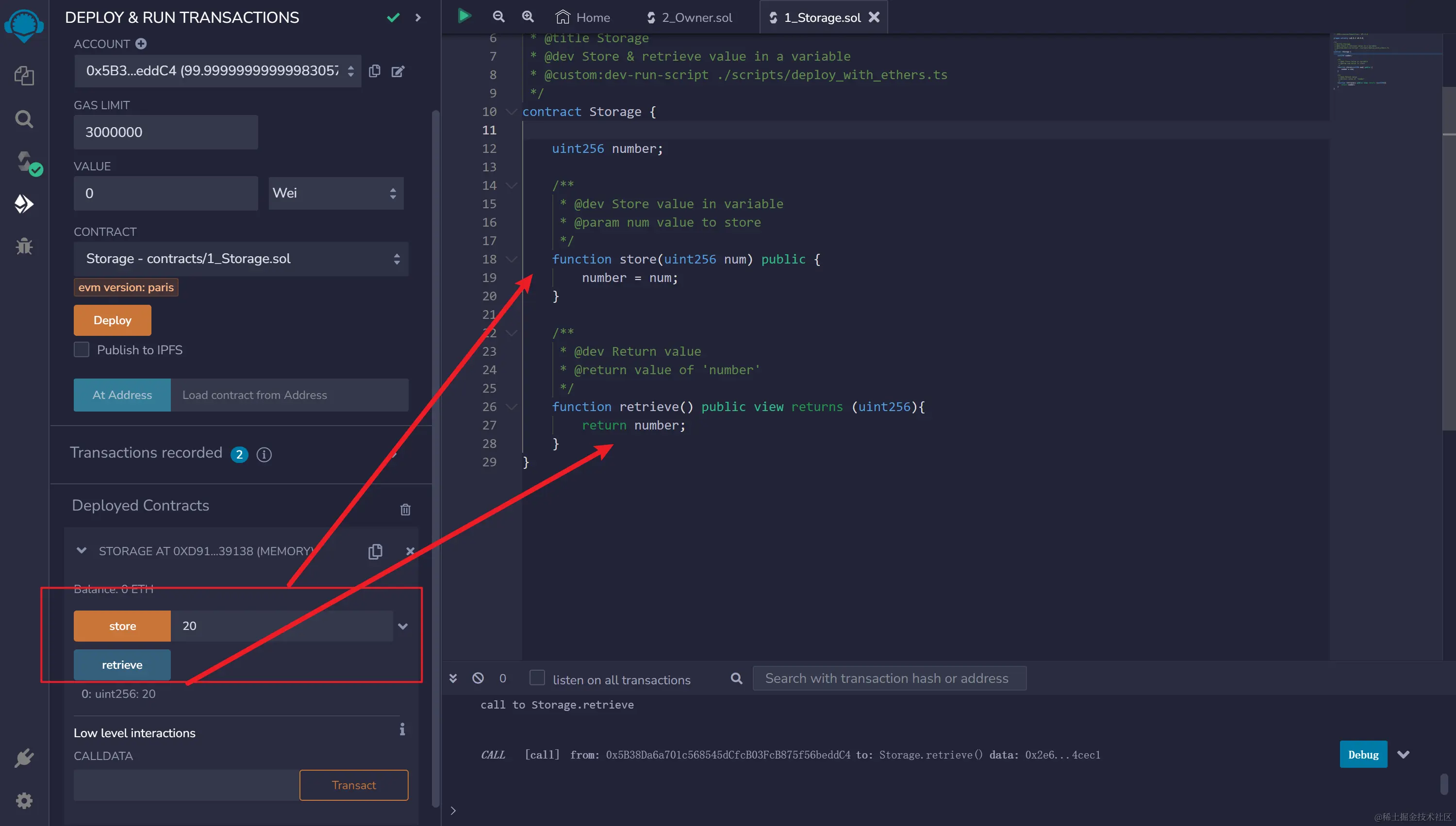This screenshot has width=1456, height=826.
Task: Click the double-chevron toggle terminal icon
Action: tap(453, 678)
